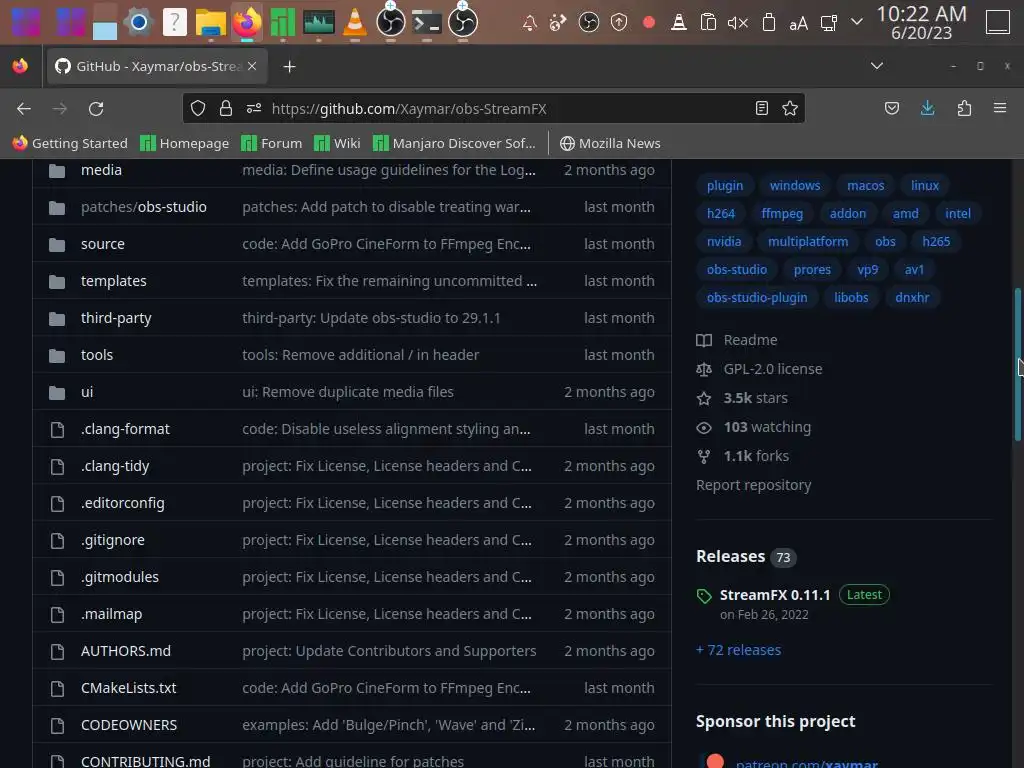Click the page vertical scrollbar
This screenshot has width=1024, height=768.
click(1017, 365)
